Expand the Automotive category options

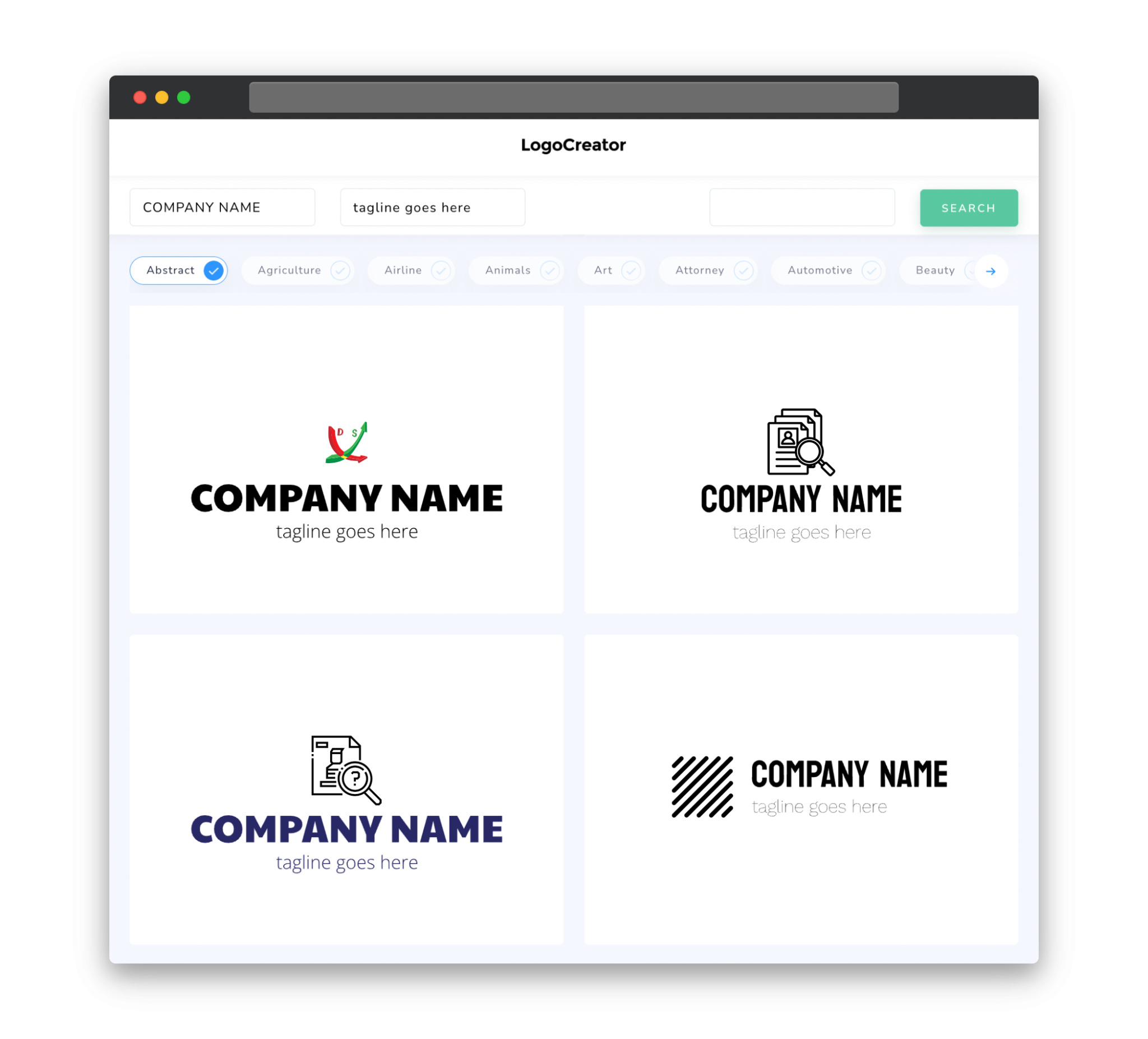[x=871, y=270]
